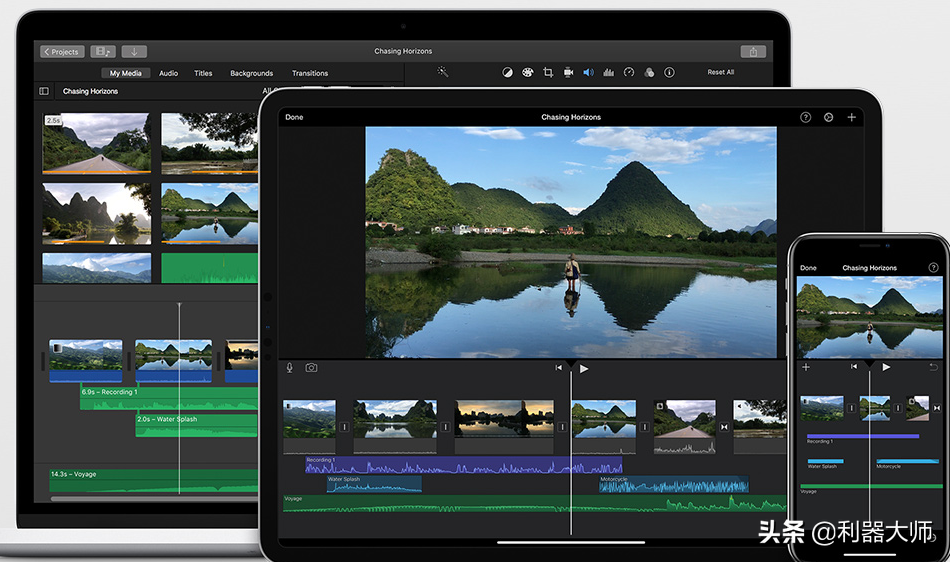
Task: Tap the camera icon on iPad timeline
Action: tap(311, 368)
